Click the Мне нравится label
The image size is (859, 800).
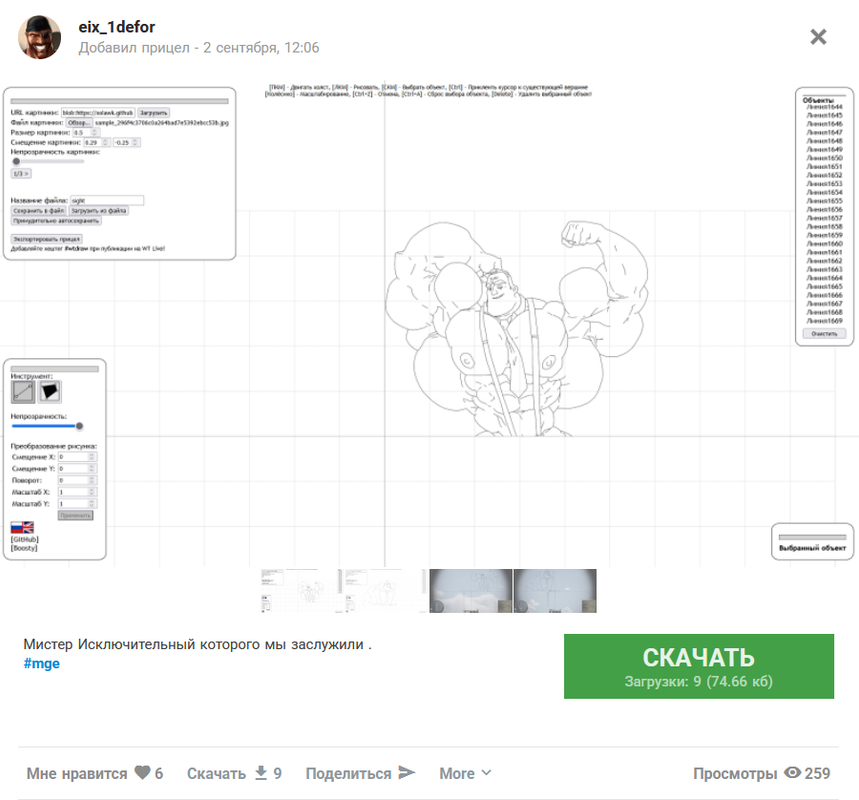tap(77, 773)
